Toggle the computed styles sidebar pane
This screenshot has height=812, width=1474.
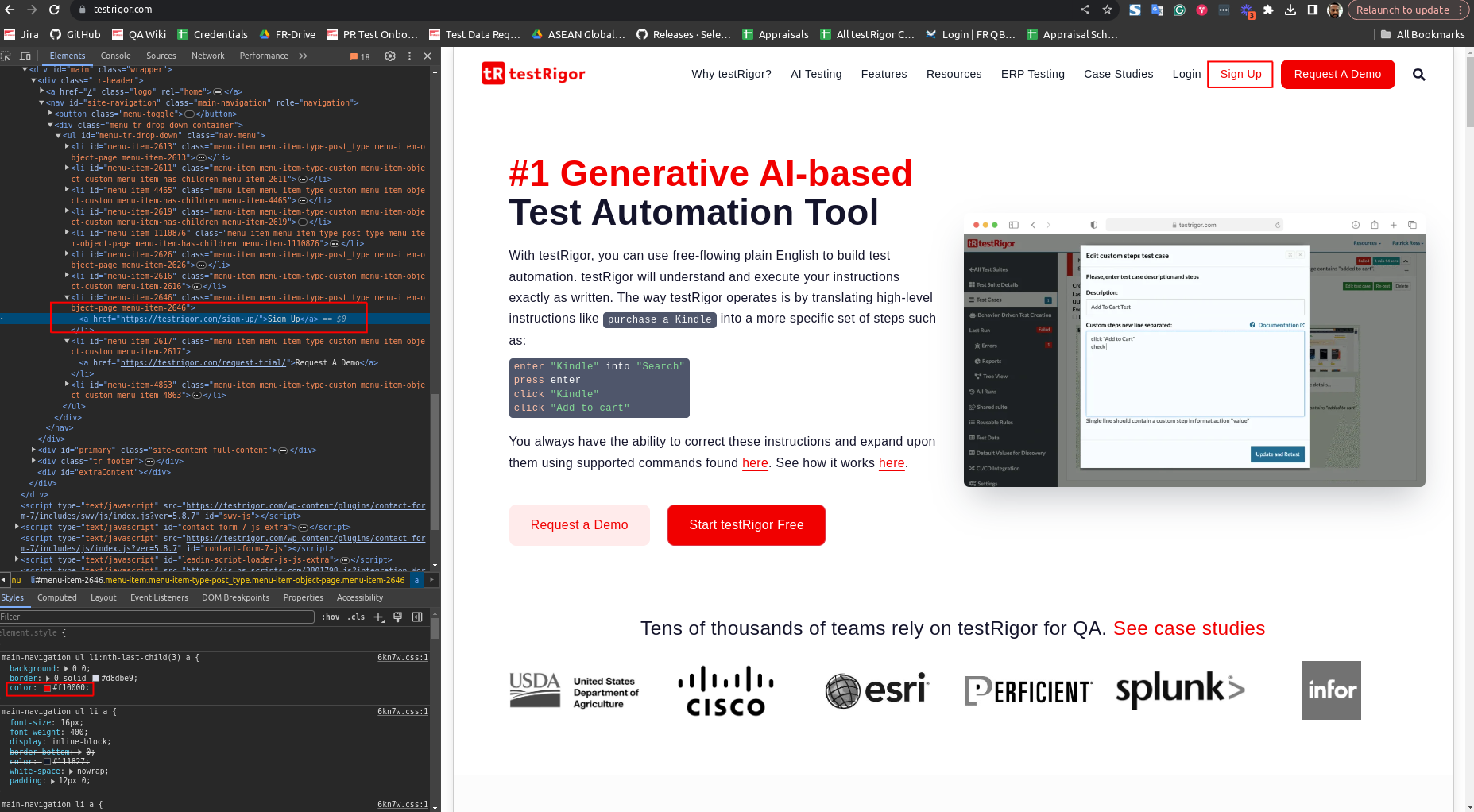[x=417, y=617]
